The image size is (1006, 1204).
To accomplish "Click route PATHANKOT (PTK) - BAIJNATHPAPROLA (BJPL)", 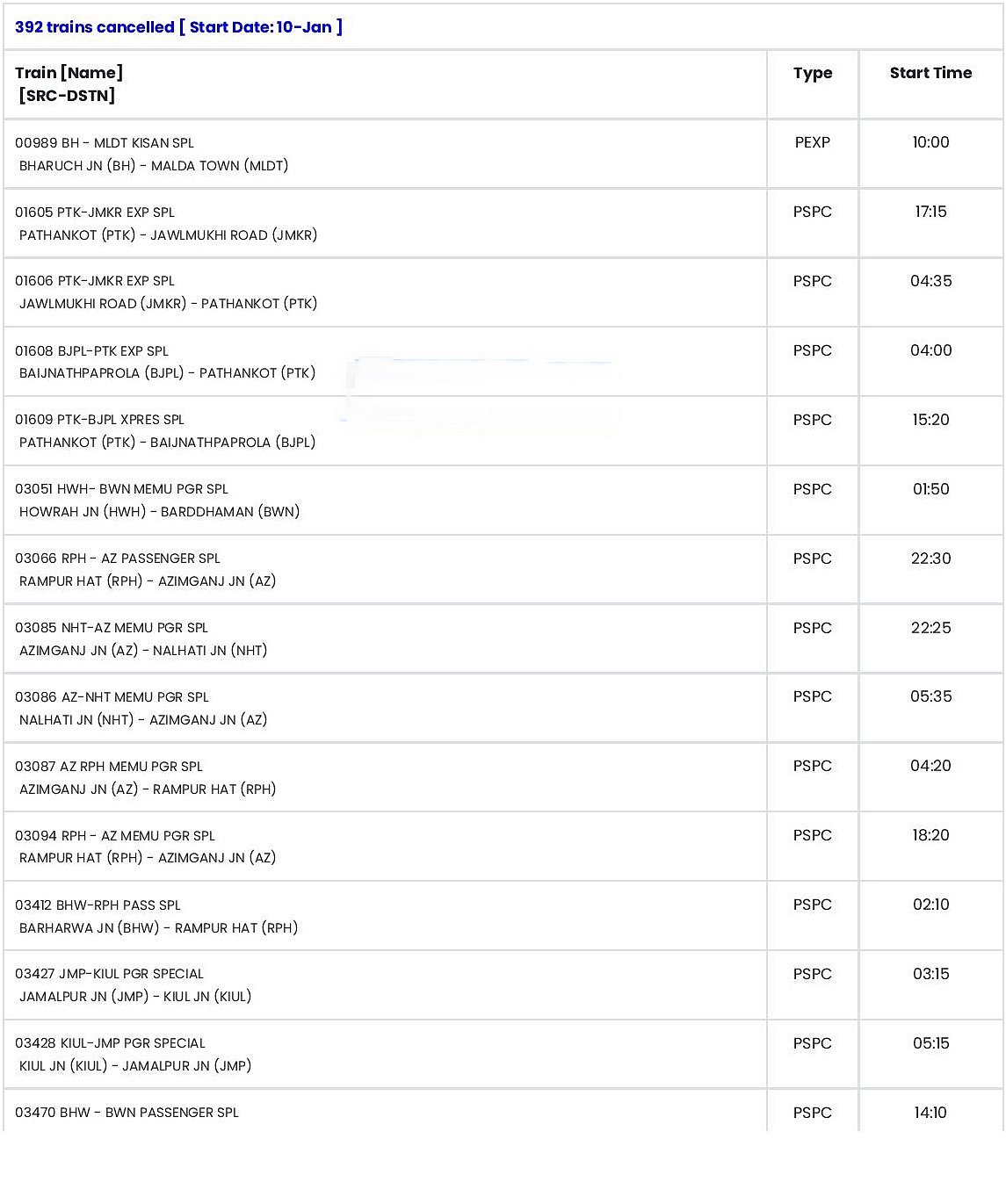I will pos(167,443).
